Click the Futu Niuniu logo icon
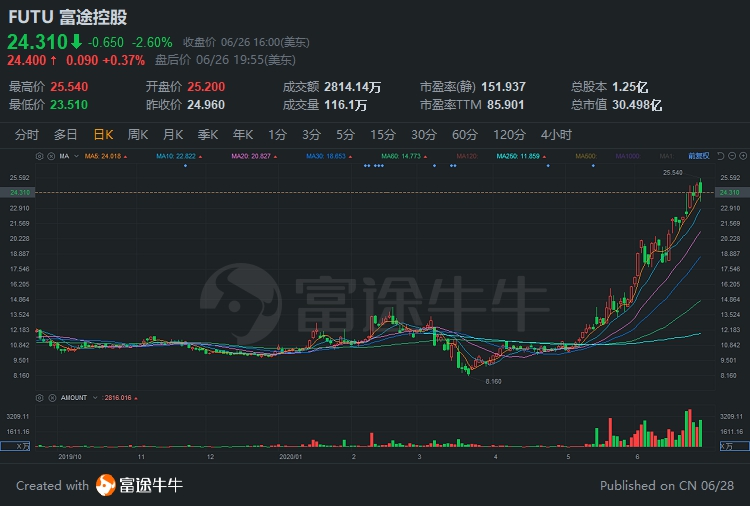 (x=106, y=485)
